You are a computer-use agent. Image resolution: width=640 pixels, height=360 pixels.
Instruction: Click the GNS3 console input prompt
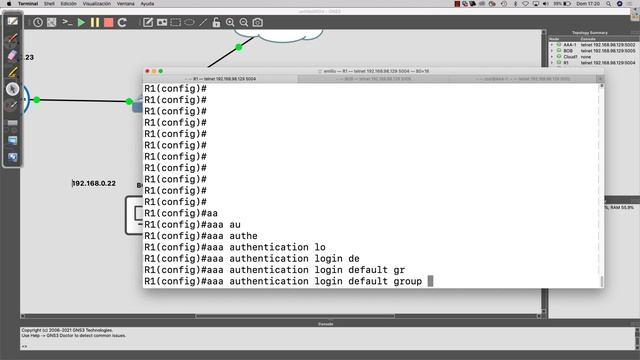pyautogui.click(x=24, y=346)
